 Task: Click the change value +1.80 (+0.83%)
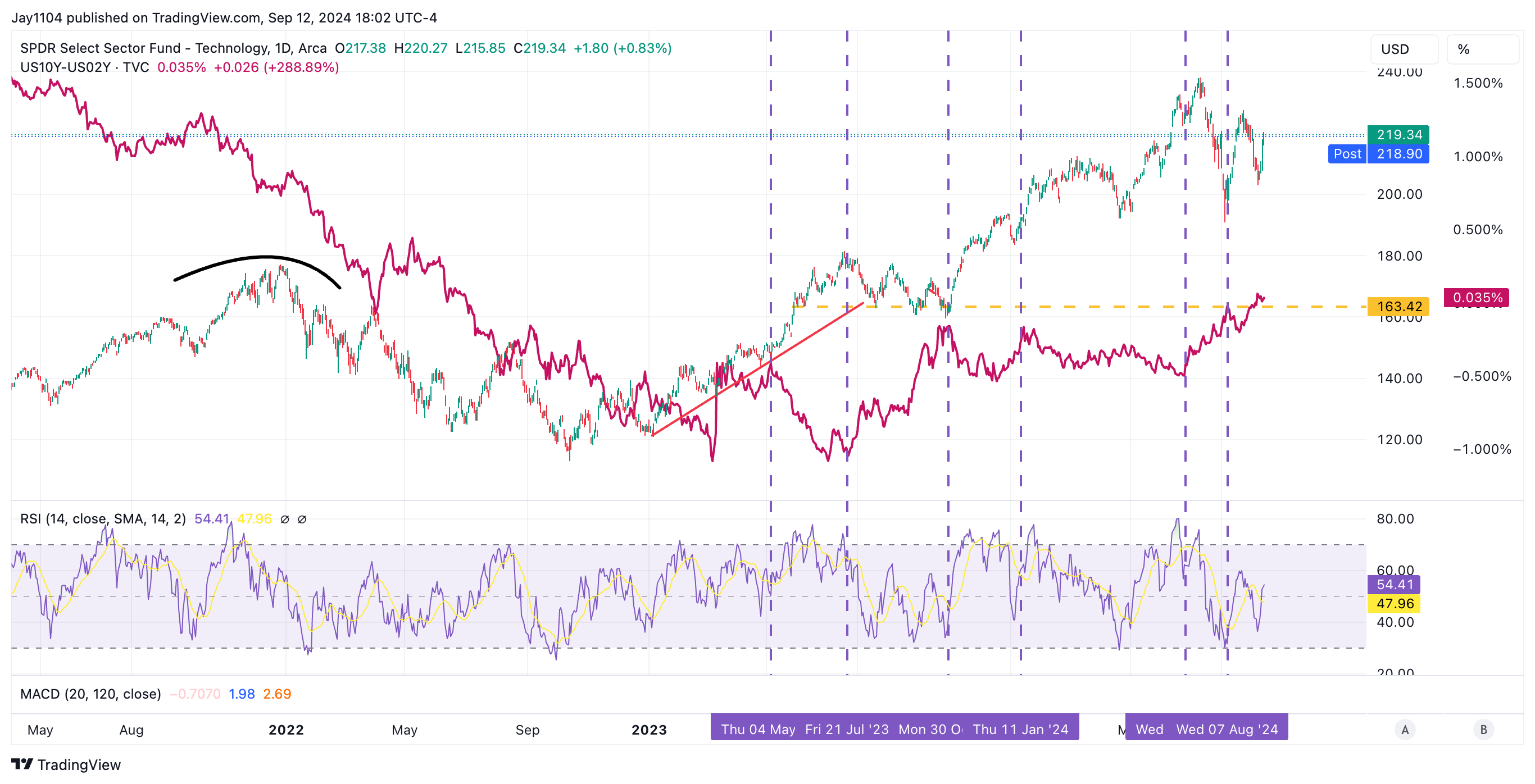point(623,48)
